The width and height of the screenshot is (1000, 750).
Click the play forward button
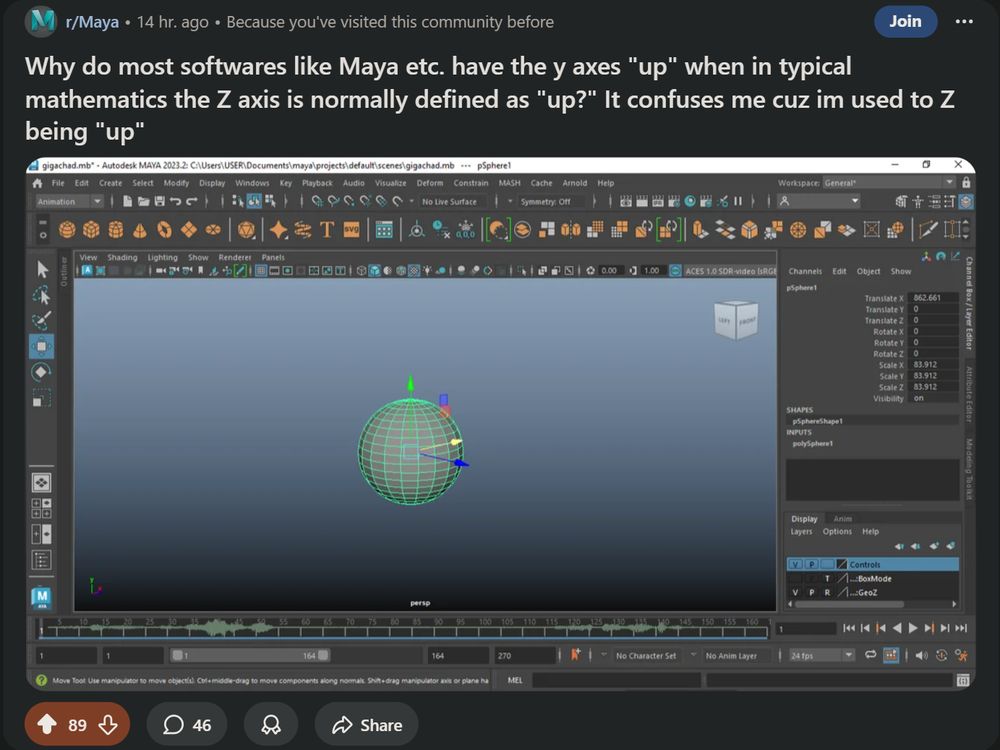[x=913, y=628]
